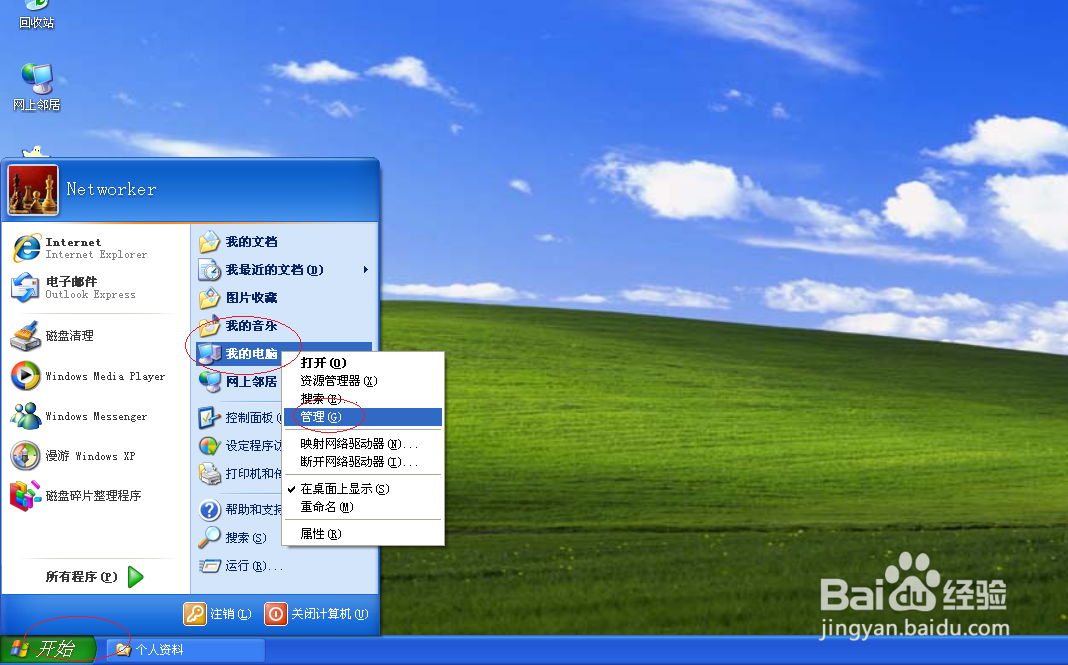
Task: Launch Windows Media Player icon
Action: pos(25,375)
